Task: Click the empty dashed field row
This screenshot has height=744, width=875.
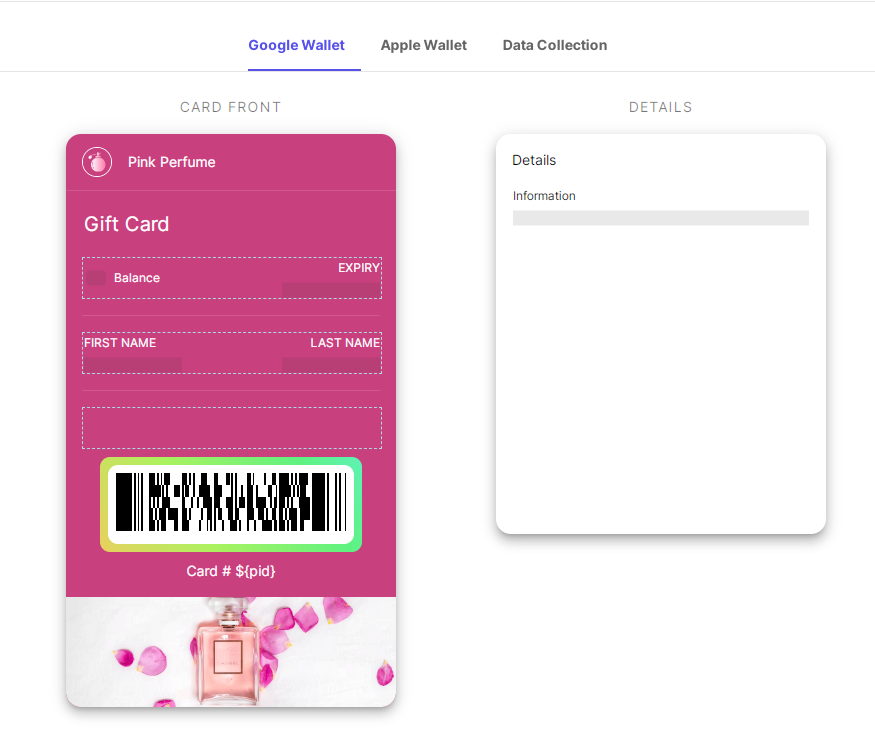Action: [232, 428]
